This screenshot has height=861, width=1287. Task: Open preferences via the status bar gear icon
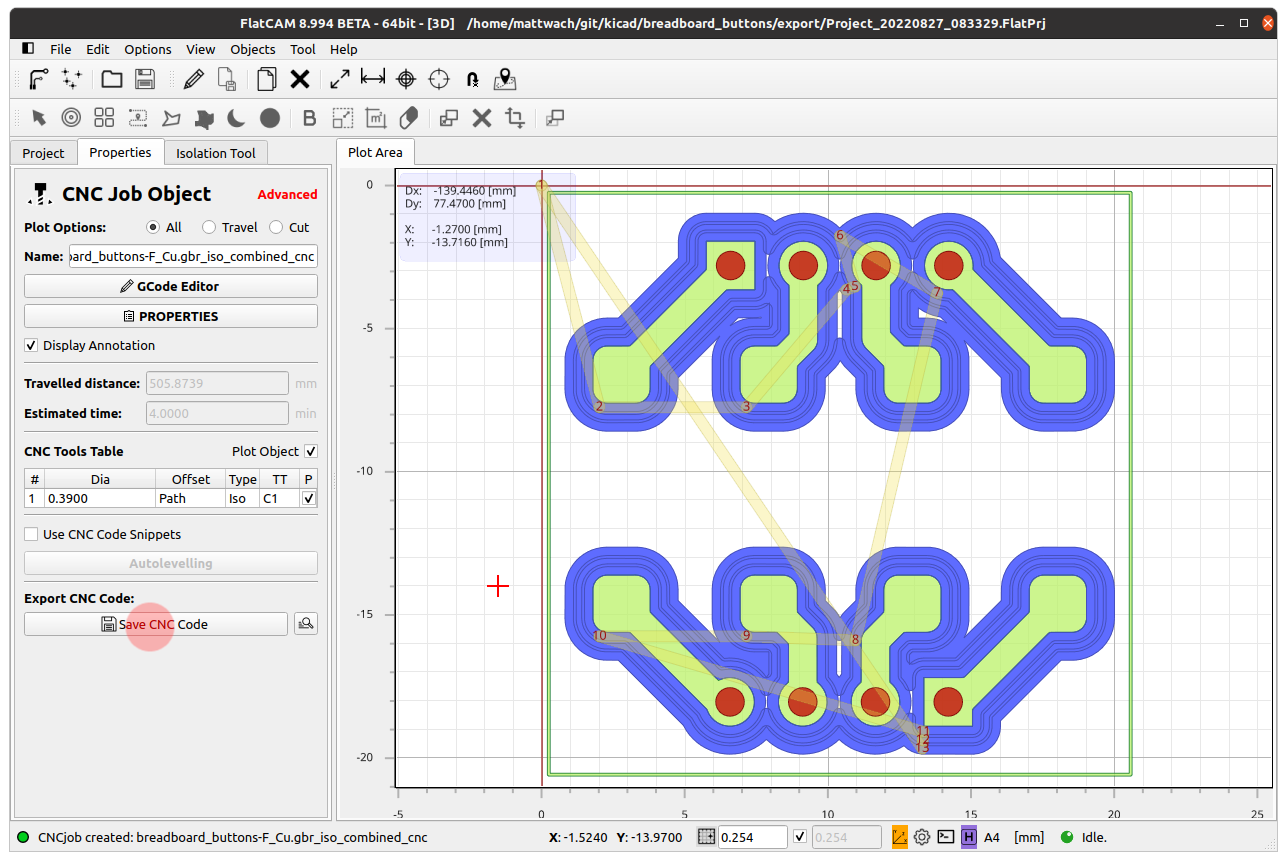click(922, 837)
